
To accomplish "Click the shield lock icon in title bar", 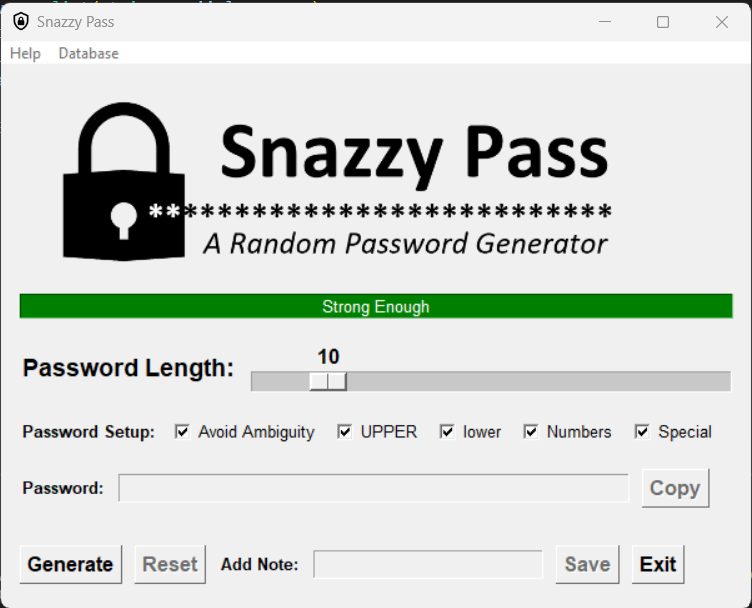I will click(x=21, y=22).
